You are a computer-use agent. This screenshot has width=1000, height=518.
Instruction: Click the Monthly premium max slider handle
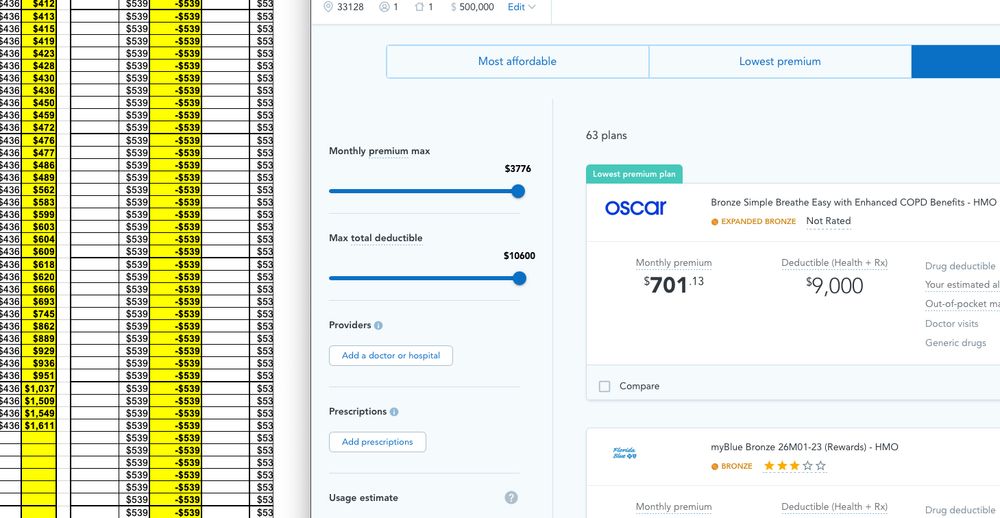pos(518,191)
